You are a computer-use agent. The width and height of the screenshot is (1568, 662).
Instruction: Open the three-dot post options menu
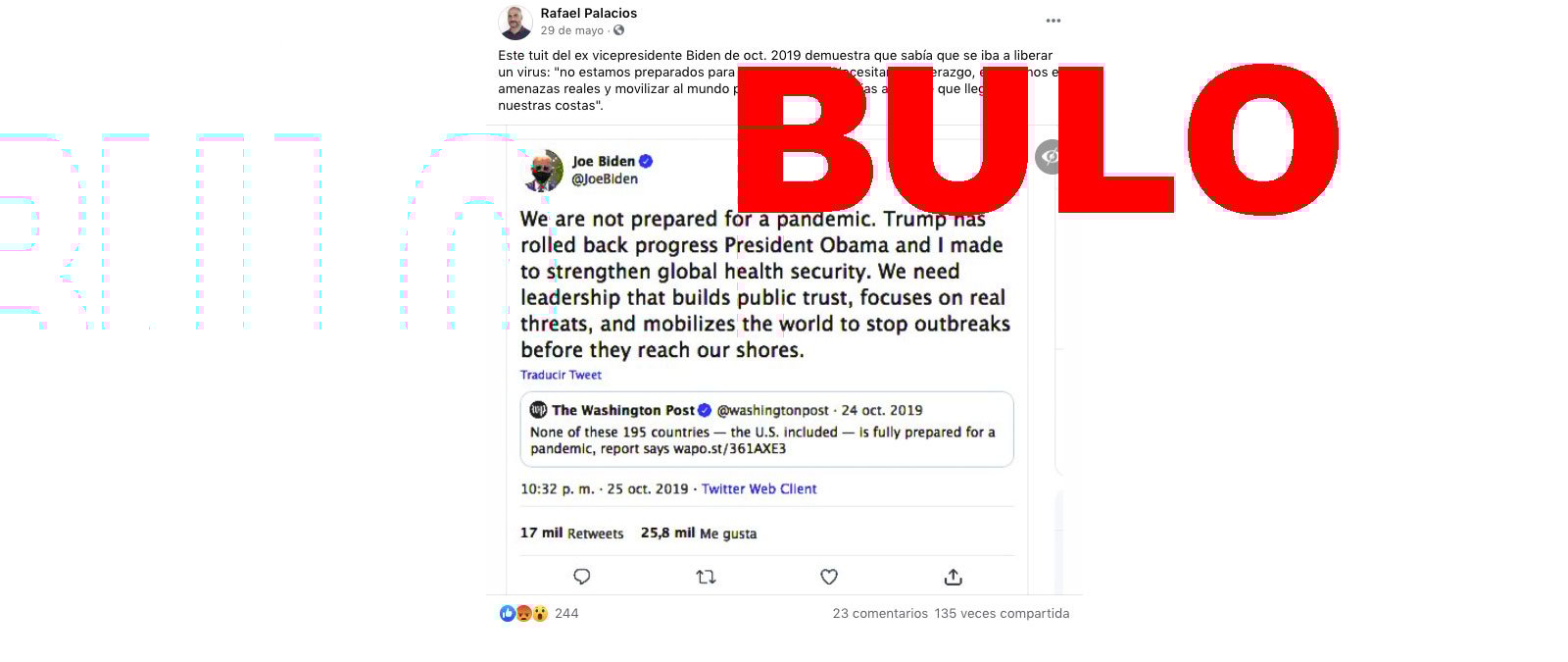pos(1053,21)
